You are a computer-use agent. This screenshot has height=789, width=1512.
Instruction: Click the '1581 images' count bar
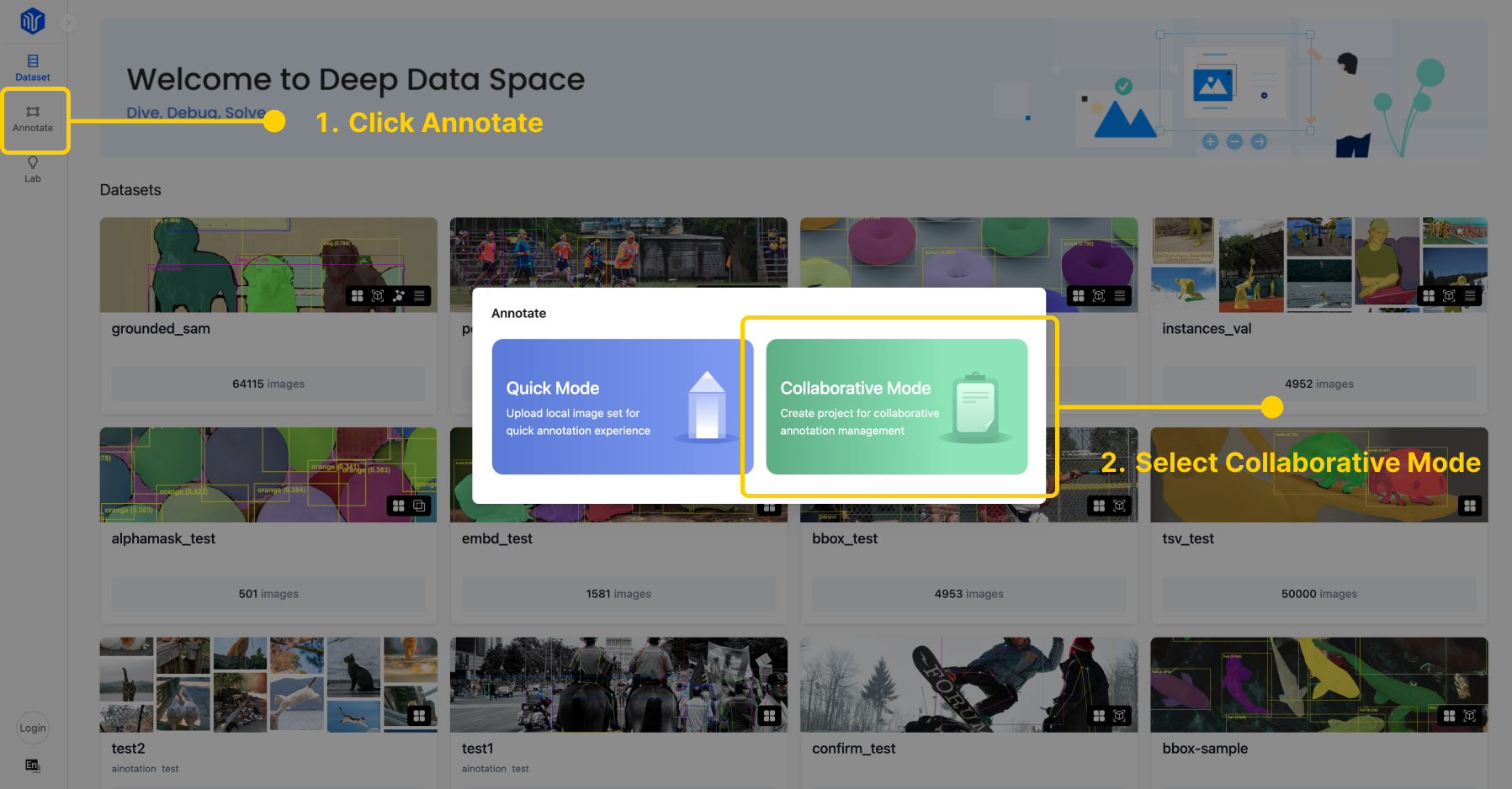click(618, 594)
